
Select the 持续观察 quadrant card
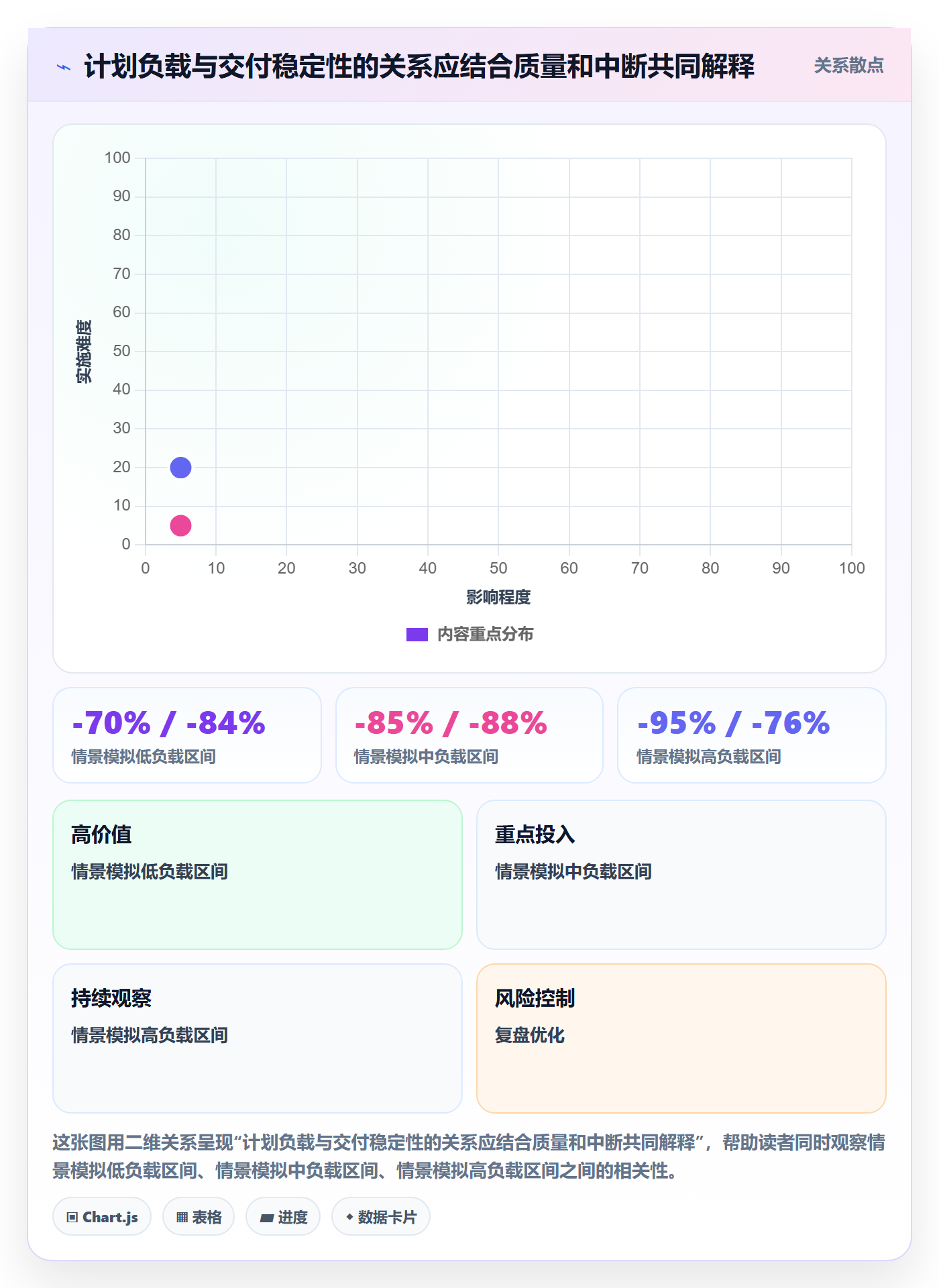pyautogui.click(x=258, y=1038)
